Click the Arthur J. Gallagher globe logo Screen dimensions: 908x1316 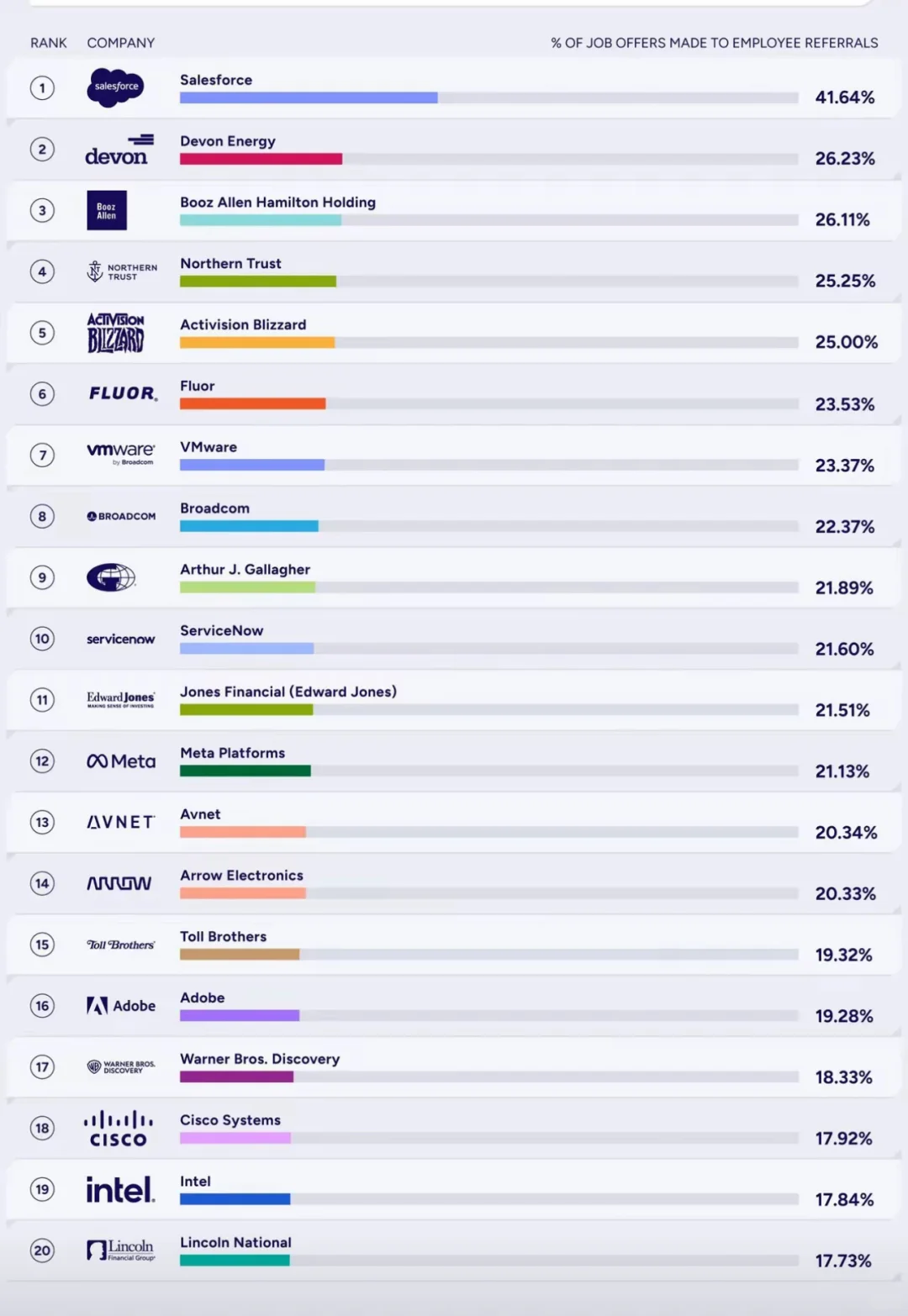point(111,577)
